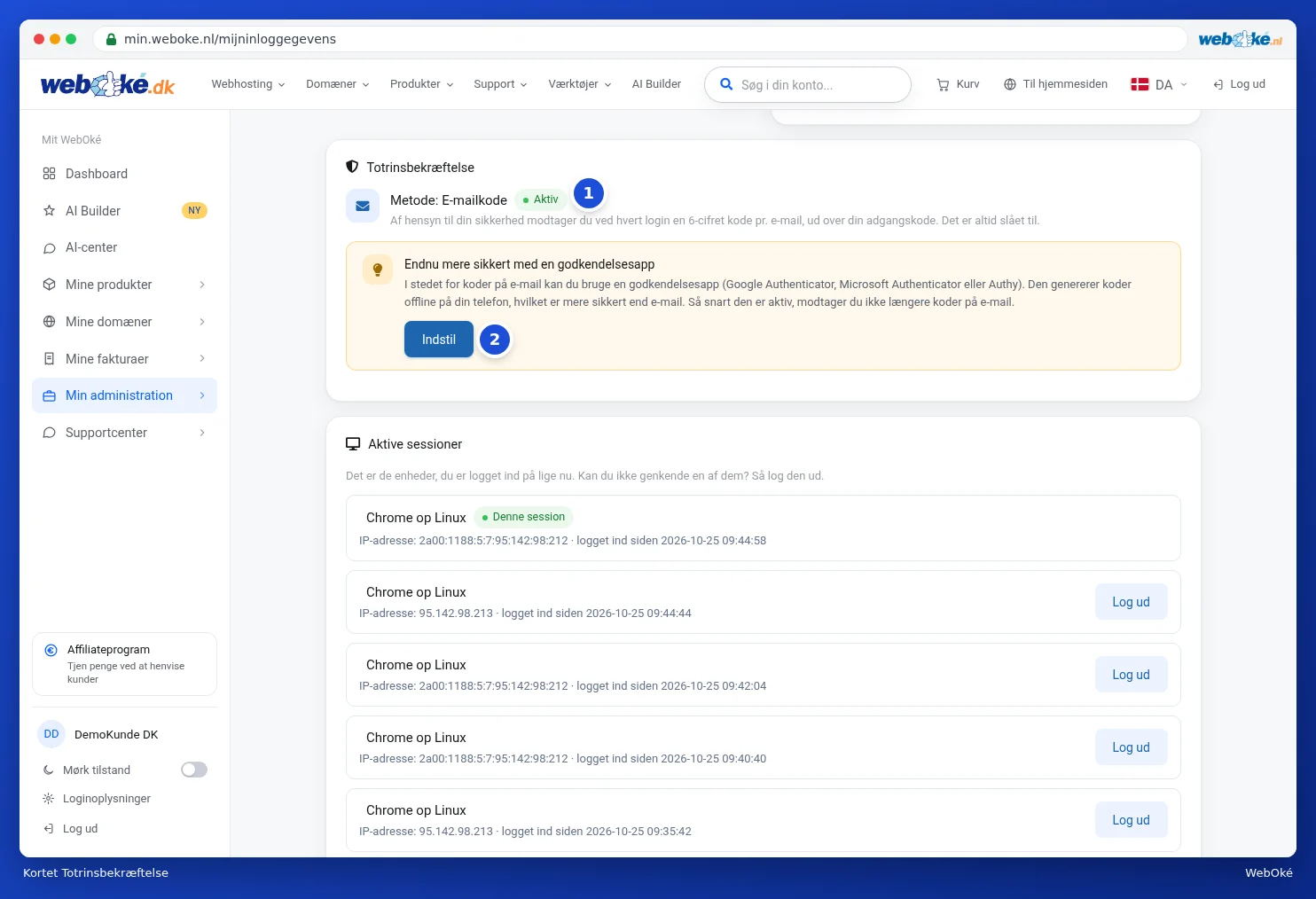
Task: Click the search magnifier icon
Action: (726, 84)
